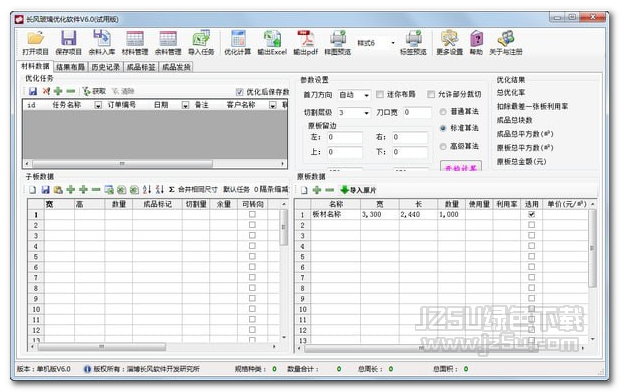
Task: Click the sigma Σ sum icon
Action: [x=172, y=190]
